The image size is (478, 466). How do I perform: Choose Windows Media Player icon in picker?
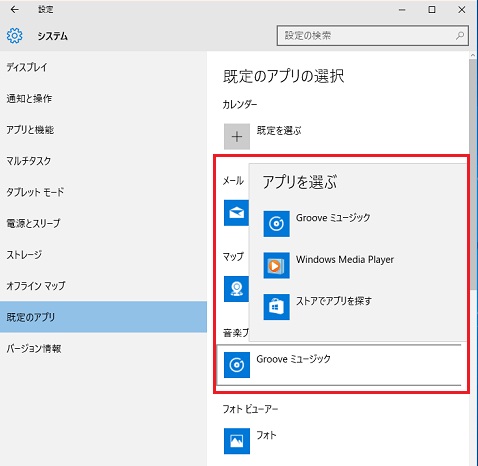point(276,265)
